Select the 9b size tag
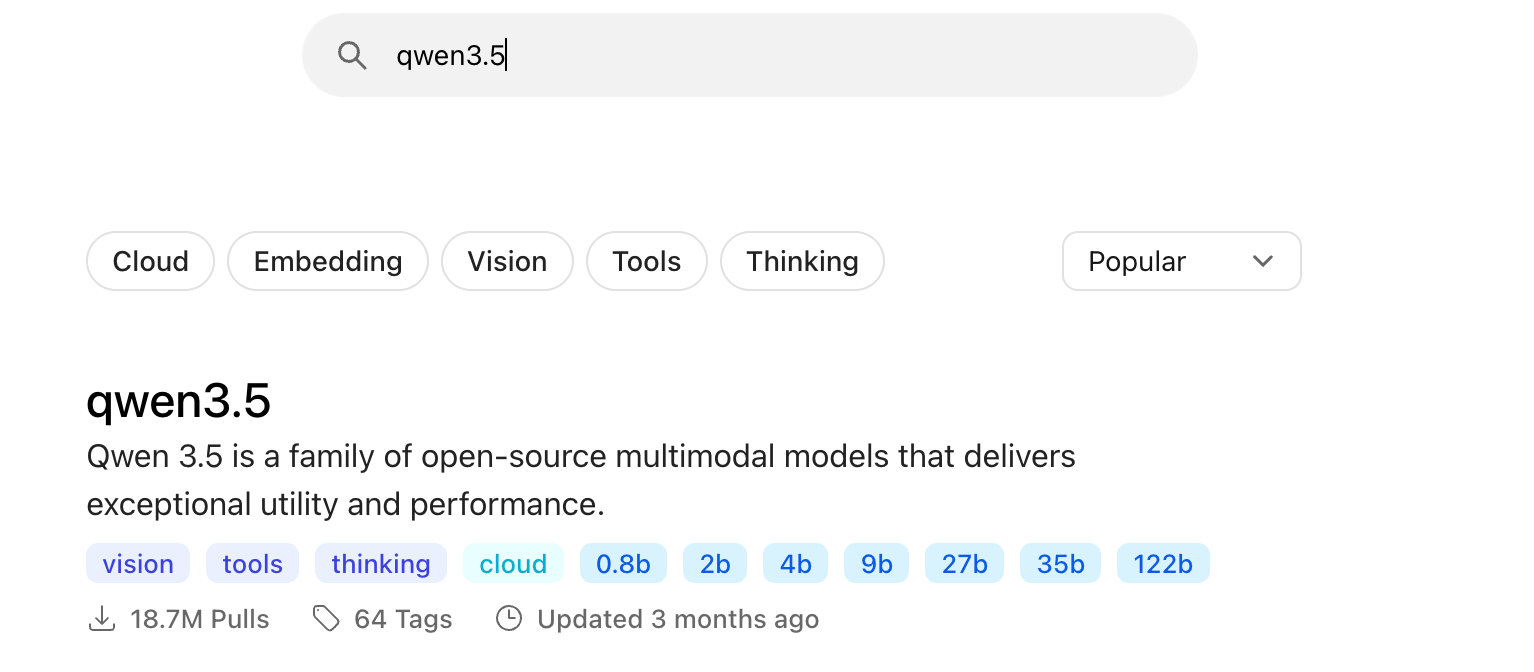Screen dimensions: 1534x672 click(876, 564)
